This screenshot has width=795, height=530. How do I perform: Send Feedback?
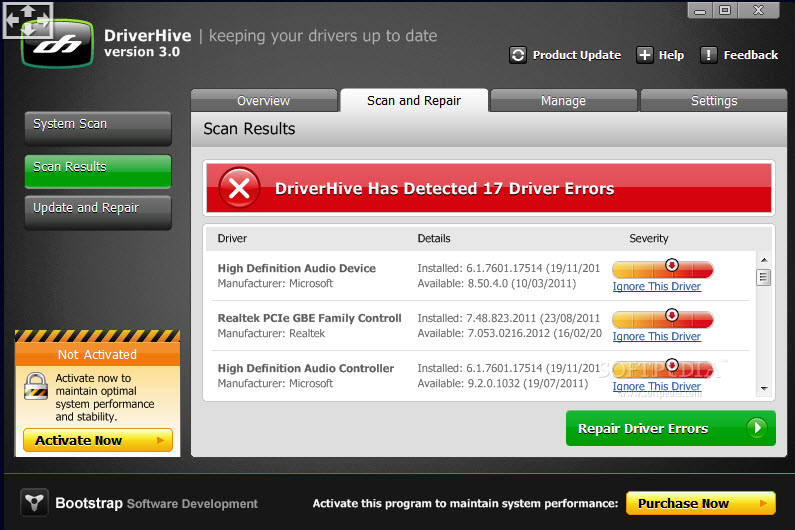tap(739, 55)
